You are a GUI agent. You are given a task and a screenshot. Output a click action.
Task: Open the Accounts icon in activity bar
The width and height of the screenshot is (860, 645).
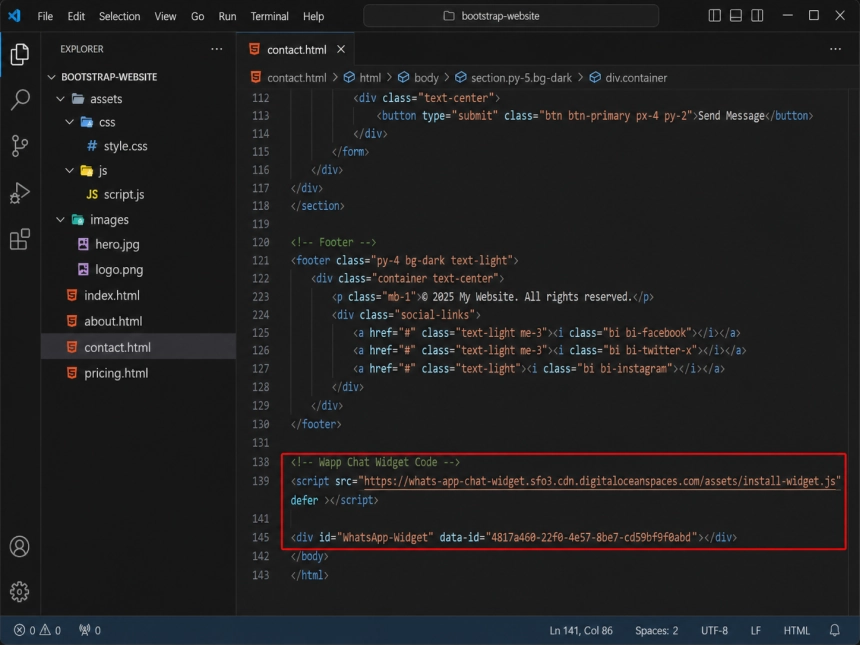(20, 546)
